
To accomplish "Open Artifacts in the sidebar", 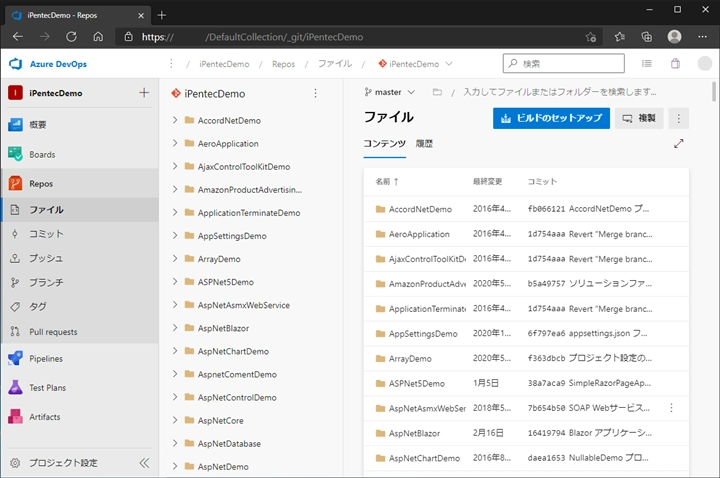I will point(44,417).
